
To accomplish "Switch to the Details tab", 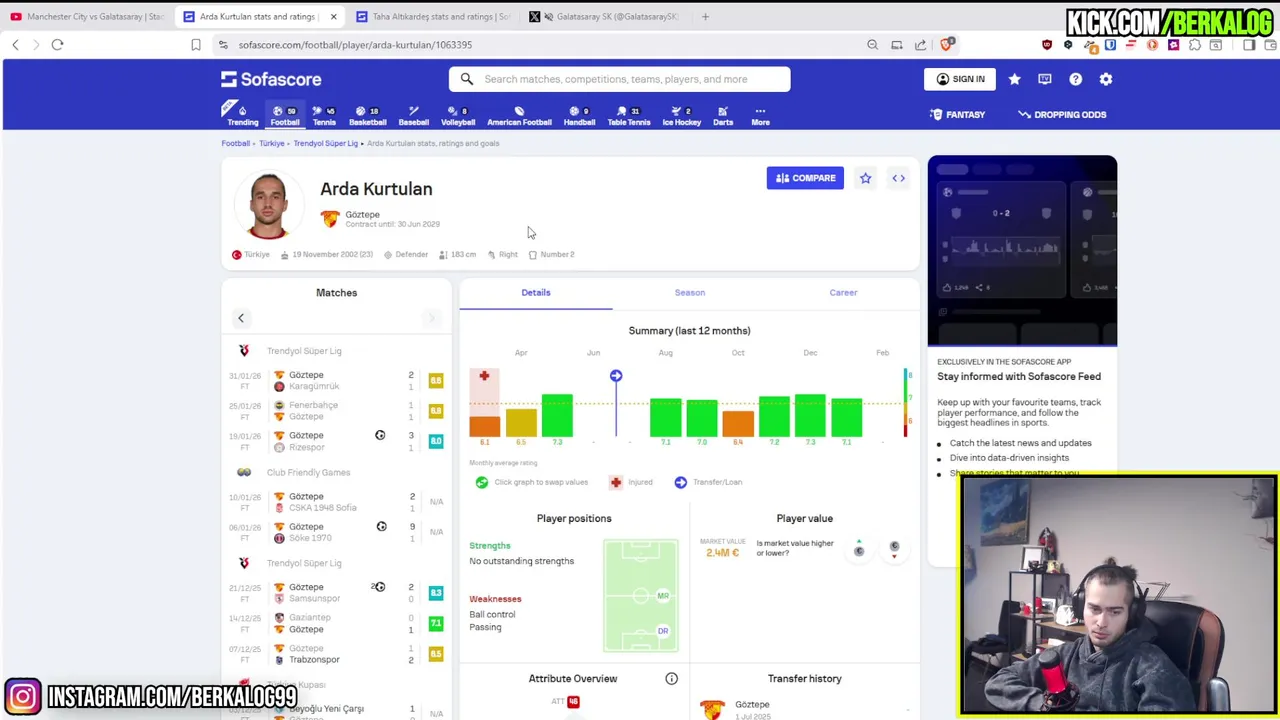I will pos(536,293).
